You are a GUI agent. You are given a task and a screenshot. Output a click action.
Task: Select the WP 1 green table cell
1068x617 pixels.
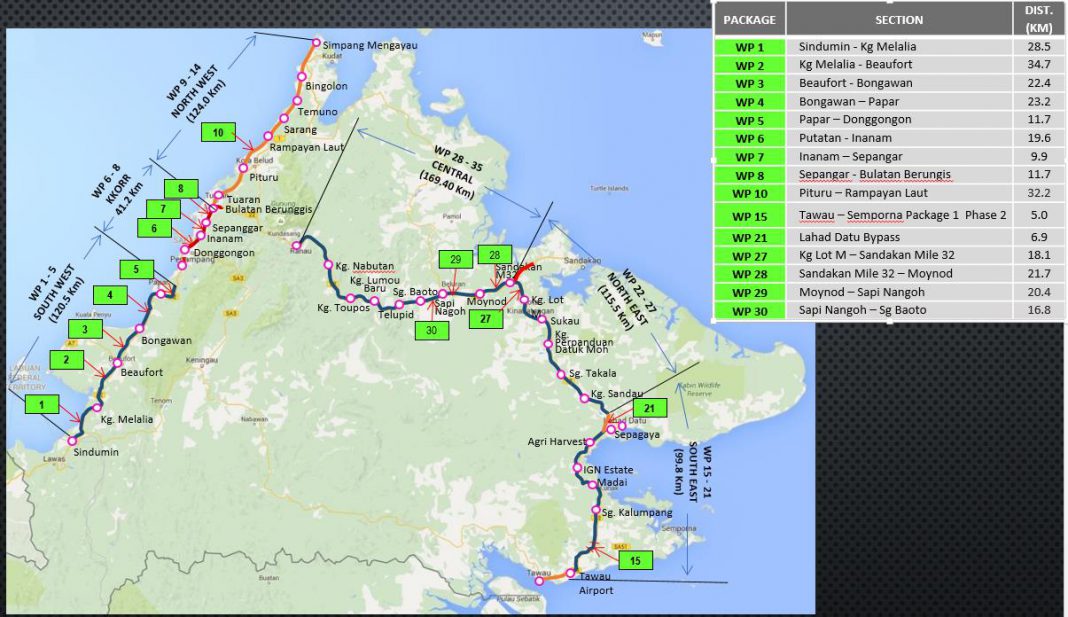click(749, 47)
